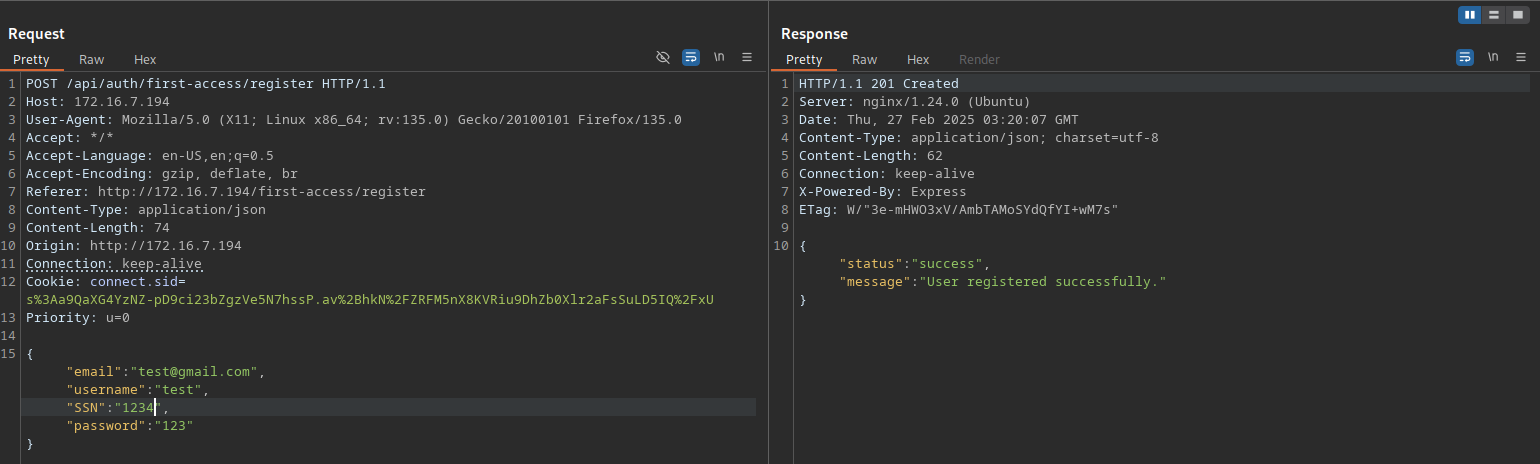Screen dimensions: 1540x464
Task: Switch to the Request Raw tab
Action: 91,60
